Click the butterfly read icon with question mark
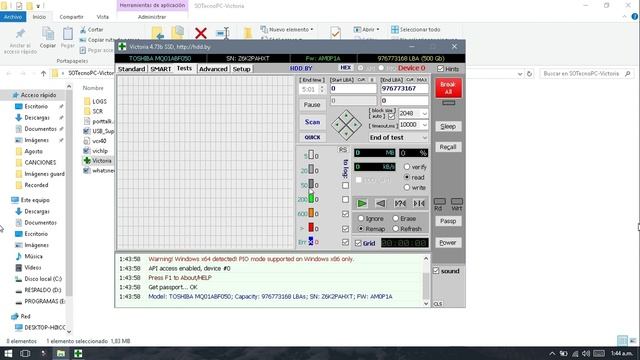The width and height of the screenshot is (640, 360). (400, 203)
